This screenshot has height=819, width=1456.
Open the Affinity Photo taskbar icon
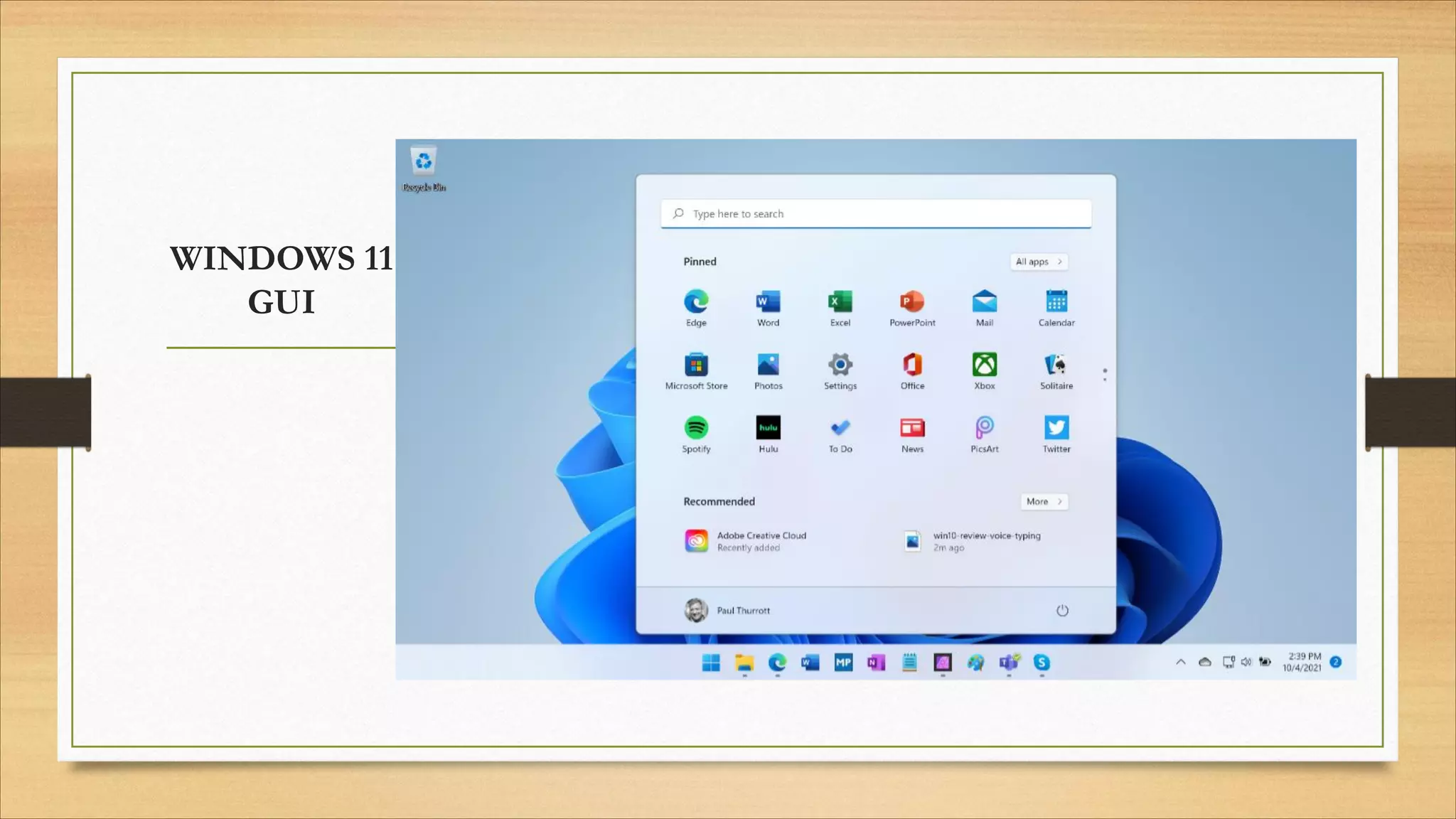pyautogui.click(x=943, y=663)
